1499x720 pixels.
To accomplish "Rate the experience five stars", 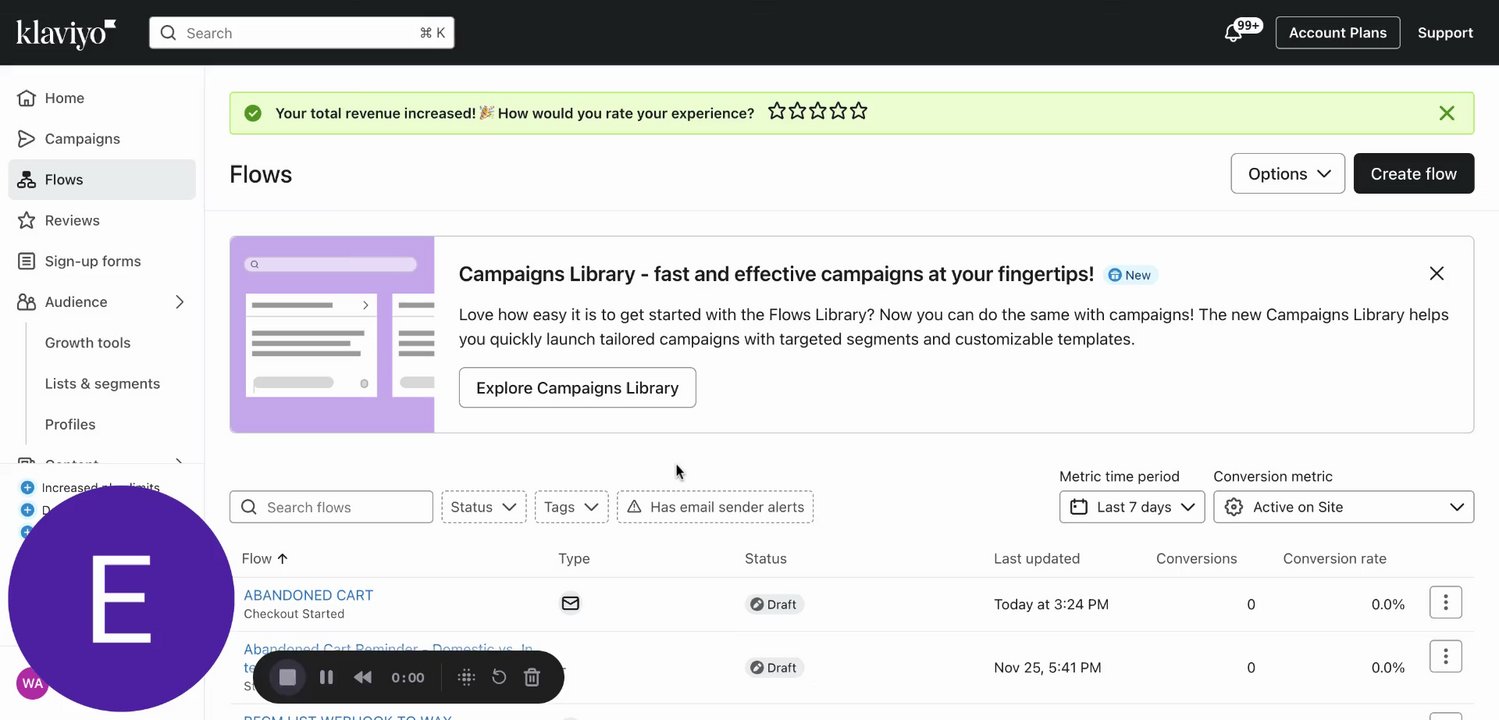I will pos(858,112).
